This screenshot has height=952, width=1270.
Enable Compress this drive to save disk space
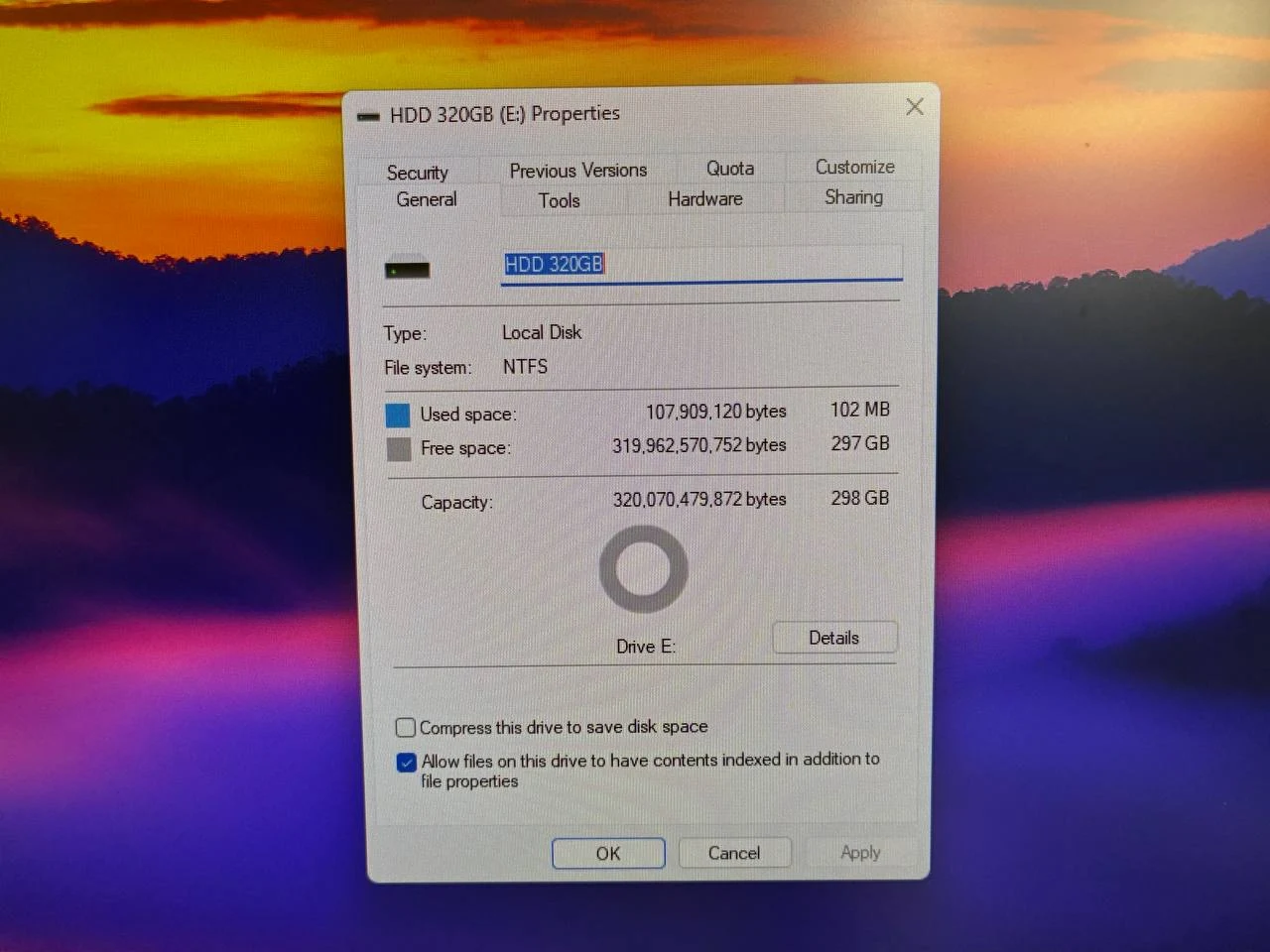[x=405, y=728]
